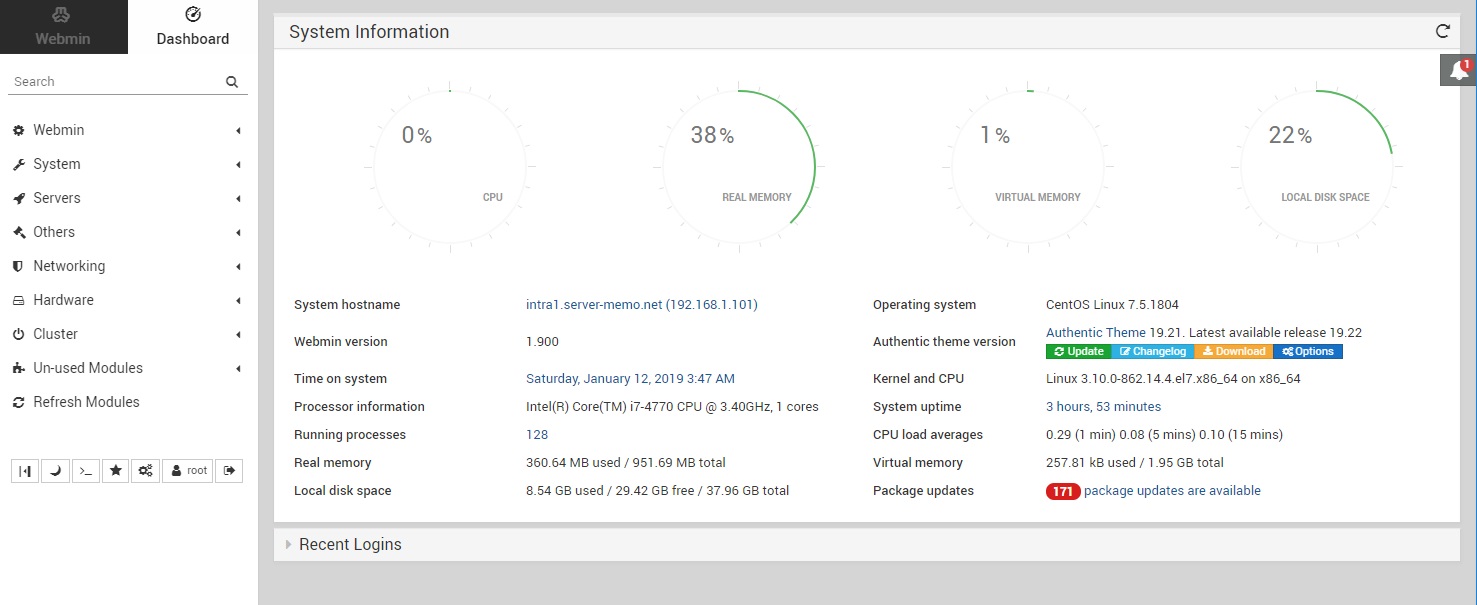Log out using the sign-out icon

pos(229,471)
